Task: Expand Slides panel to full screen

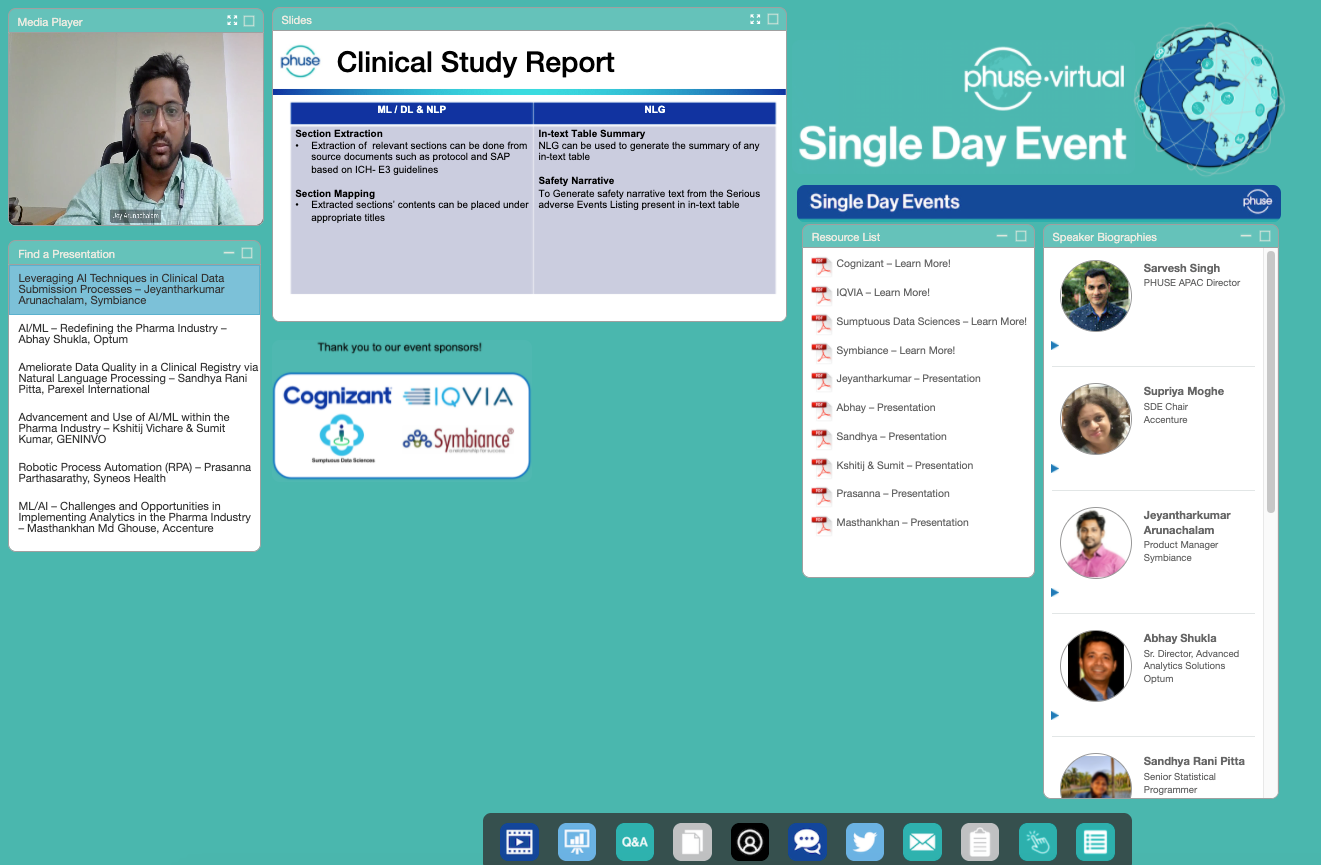Action: pos(756,19)
